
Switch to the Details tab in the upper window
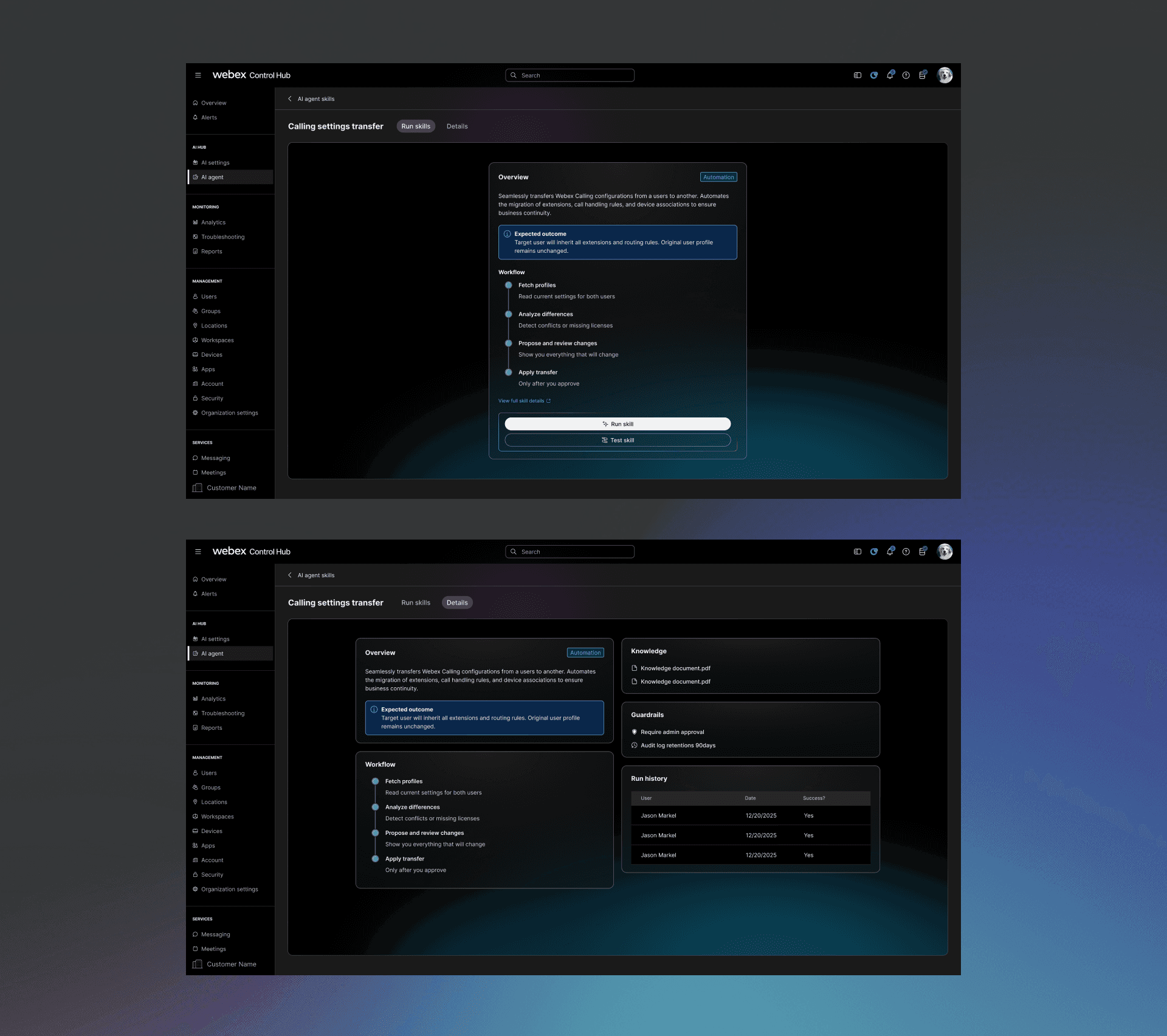(x=456, y=126)
